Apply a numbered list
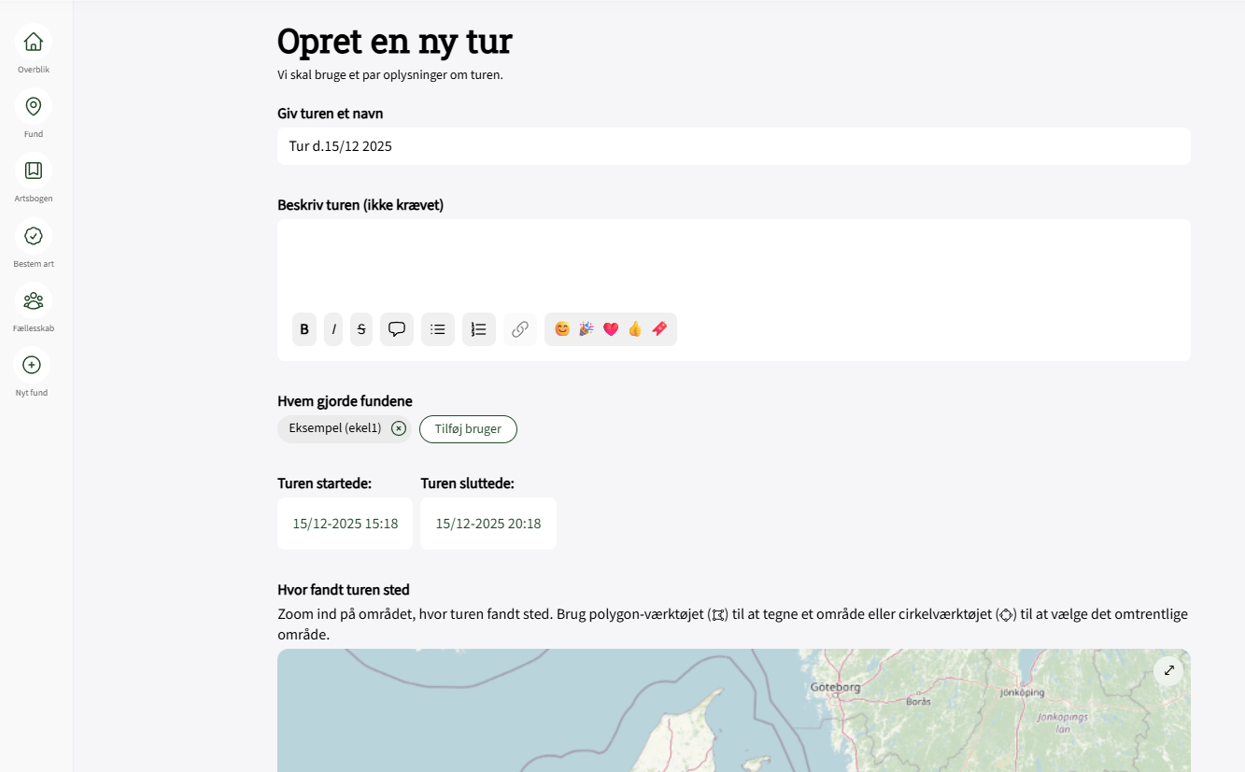Viewport: 1245px width, 772px height. click(x=478, y=329)
